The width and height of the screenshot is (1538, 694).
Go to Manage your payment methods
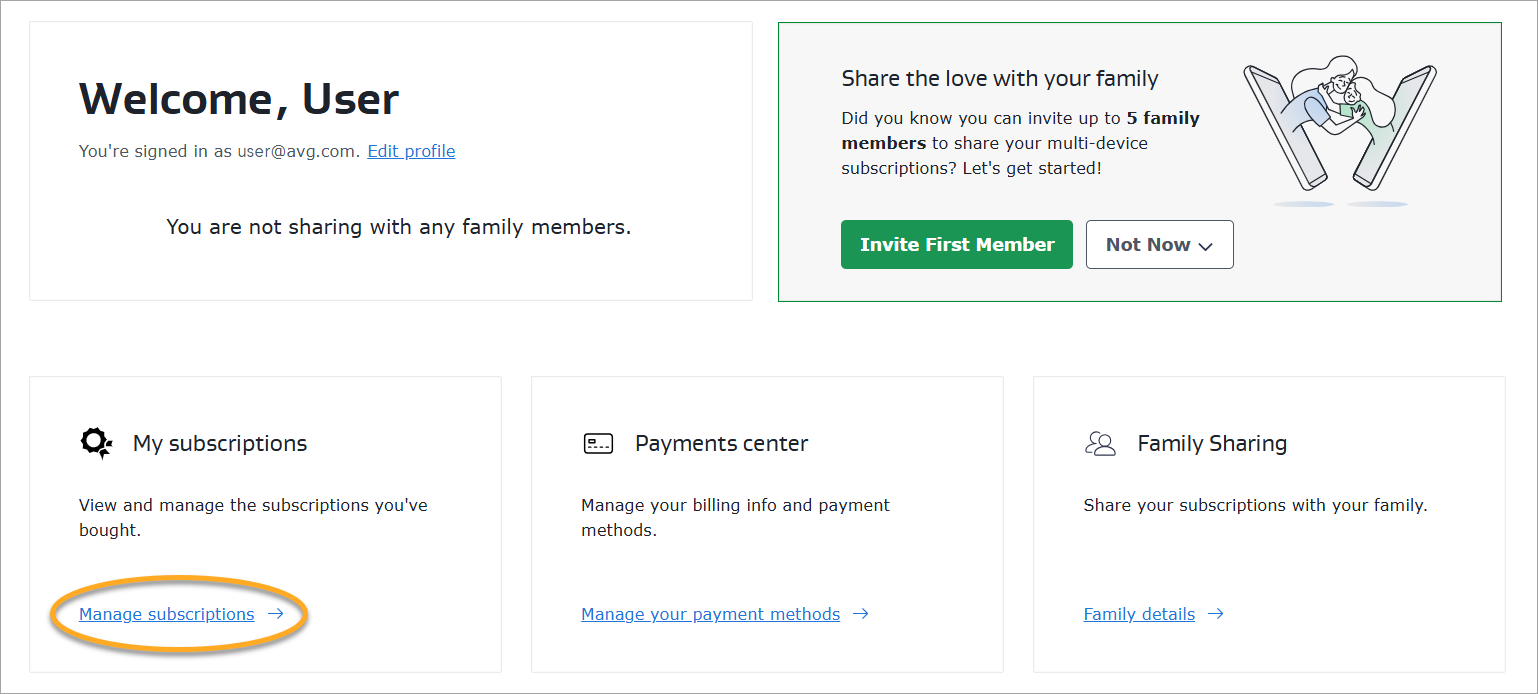click(x=710, y=614)
